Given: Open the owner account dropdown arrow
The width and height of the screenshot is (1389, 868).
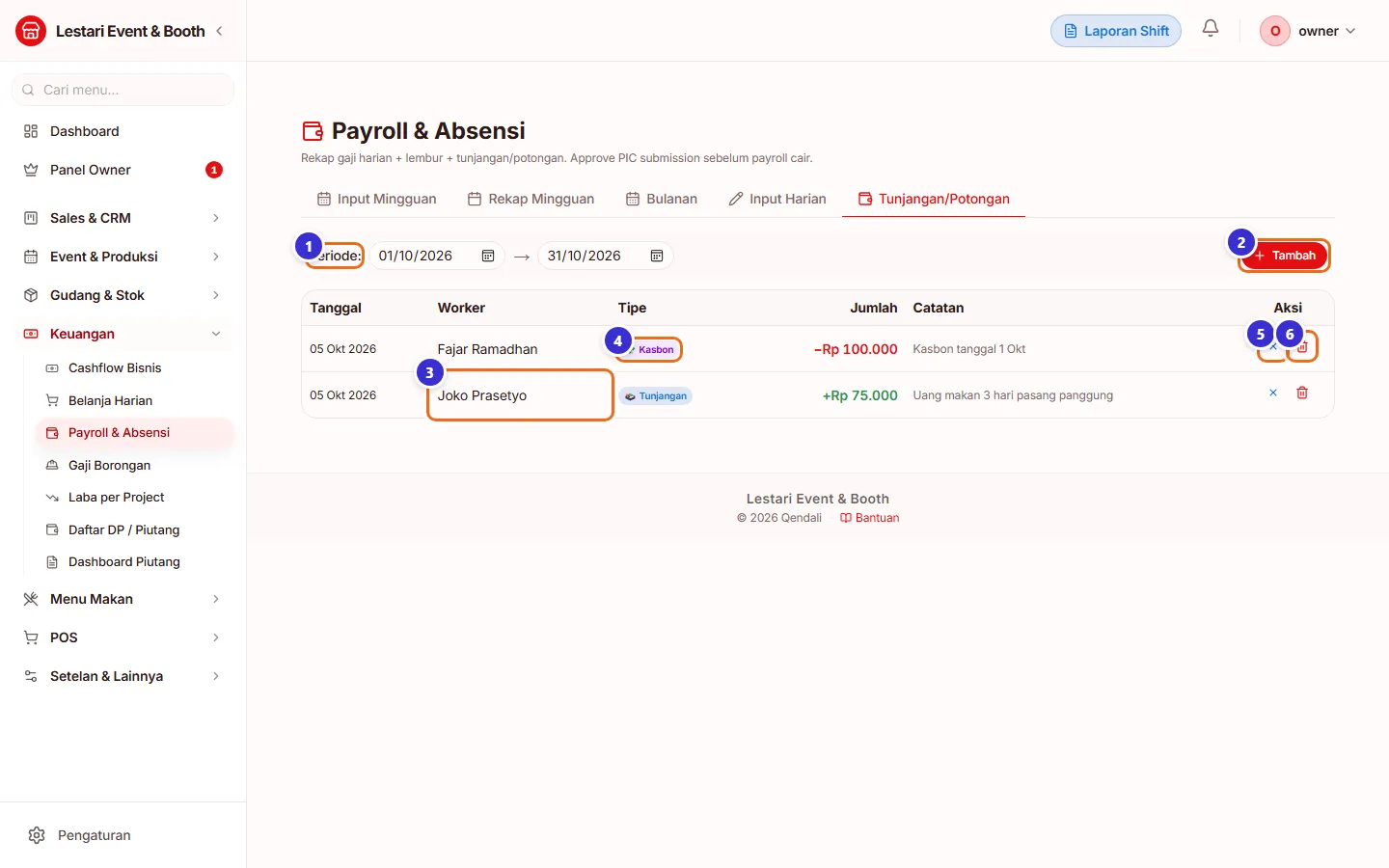Looking at the screenshot, I should pos(1350,31).
